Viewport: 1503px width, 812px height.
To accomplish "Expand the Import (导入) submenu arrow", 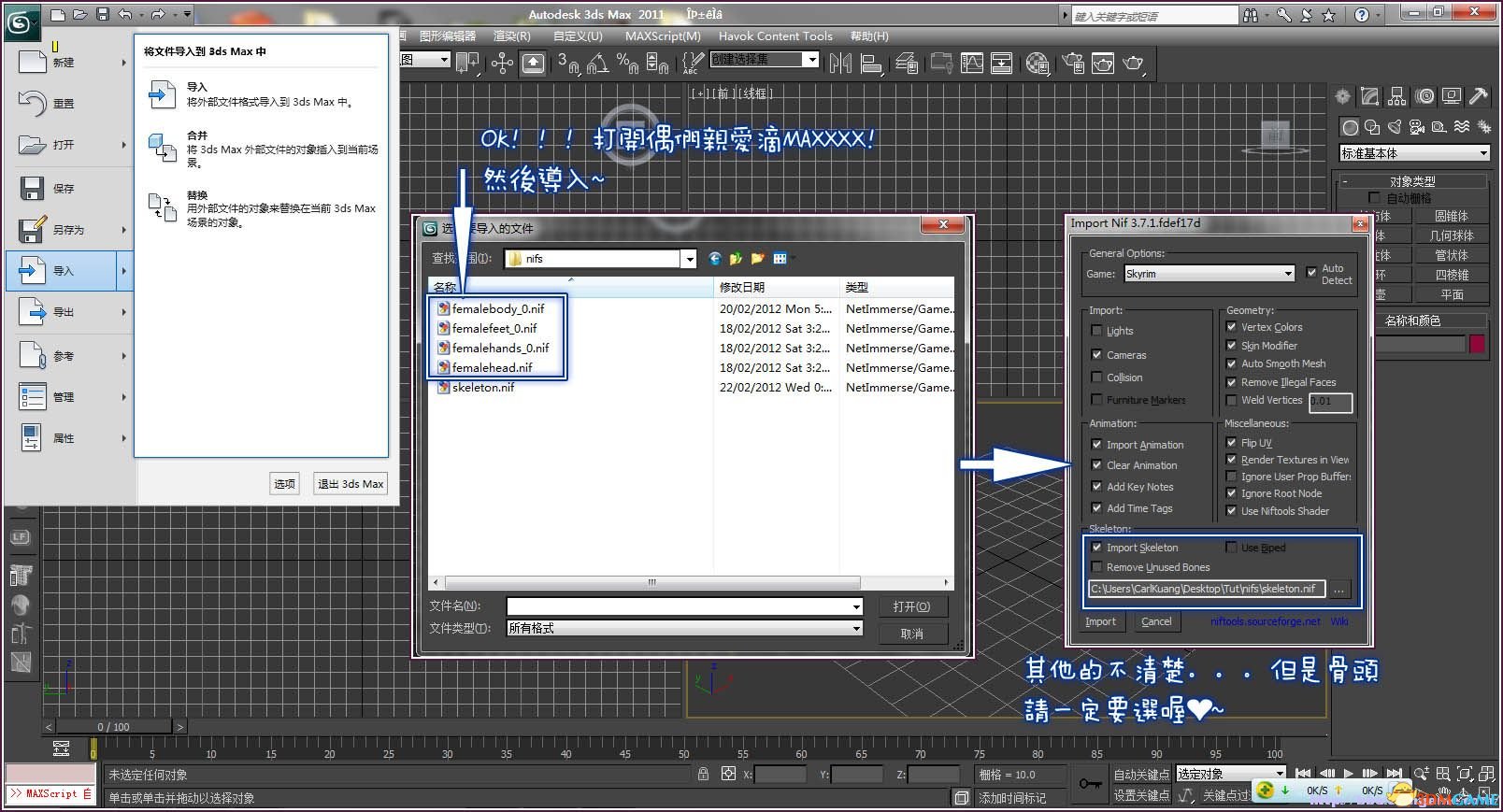I will coord(123,271).
